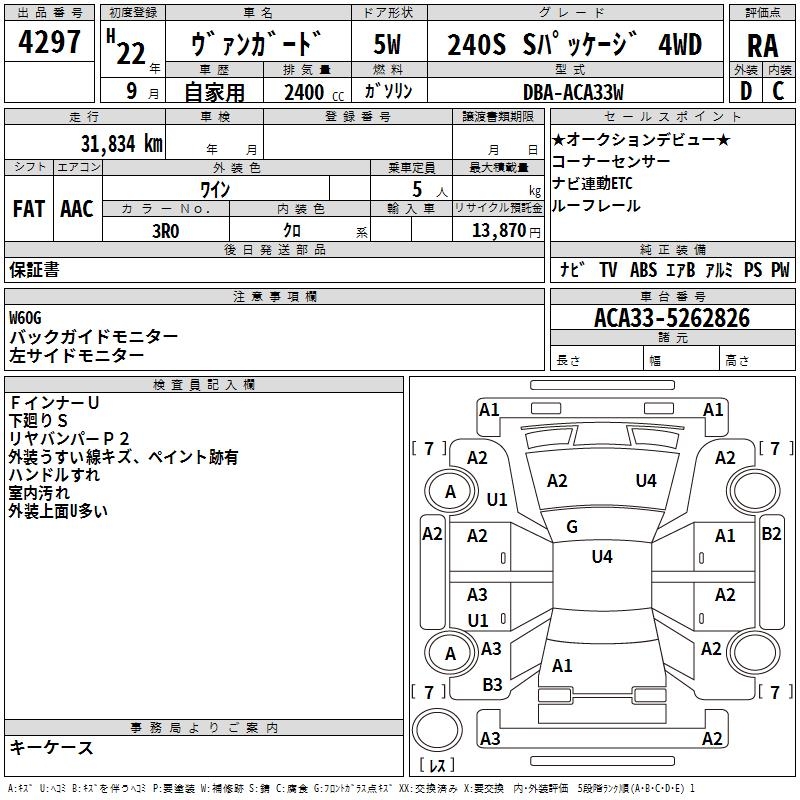
Task: Click the air conditioner value AAC
Action: (x=77, y=209)
